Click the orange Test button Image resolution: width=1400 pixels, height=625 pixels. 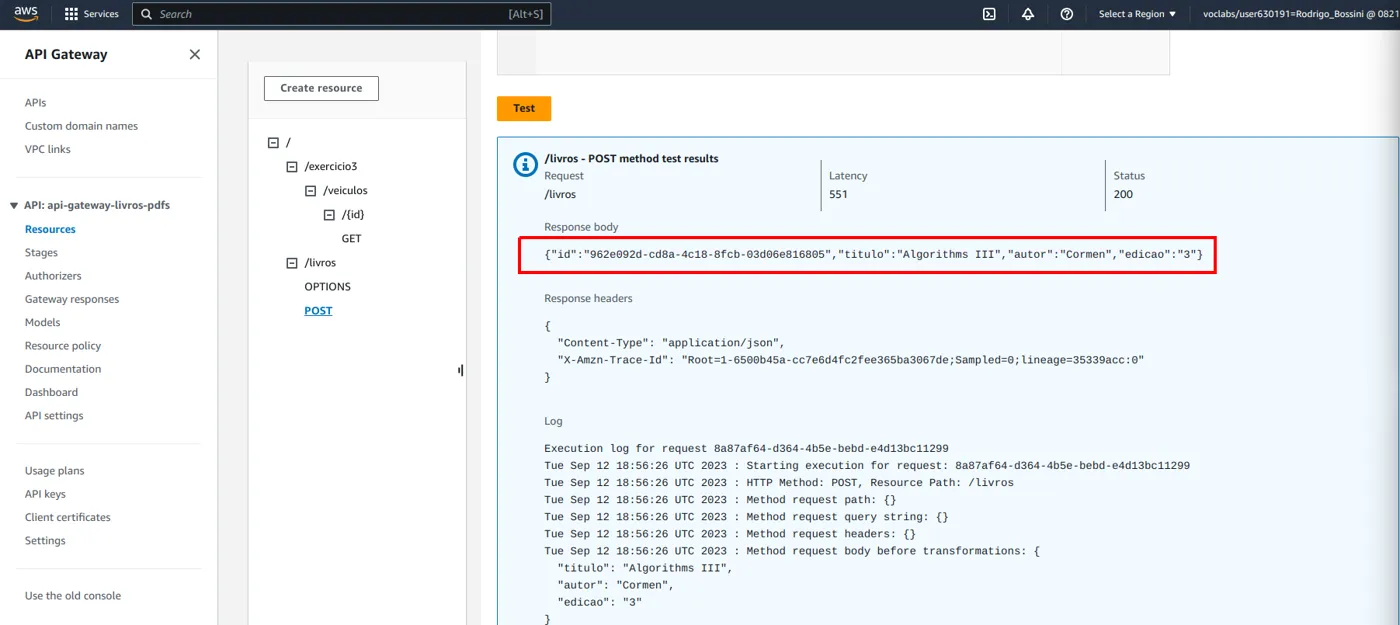pos(524,108)
